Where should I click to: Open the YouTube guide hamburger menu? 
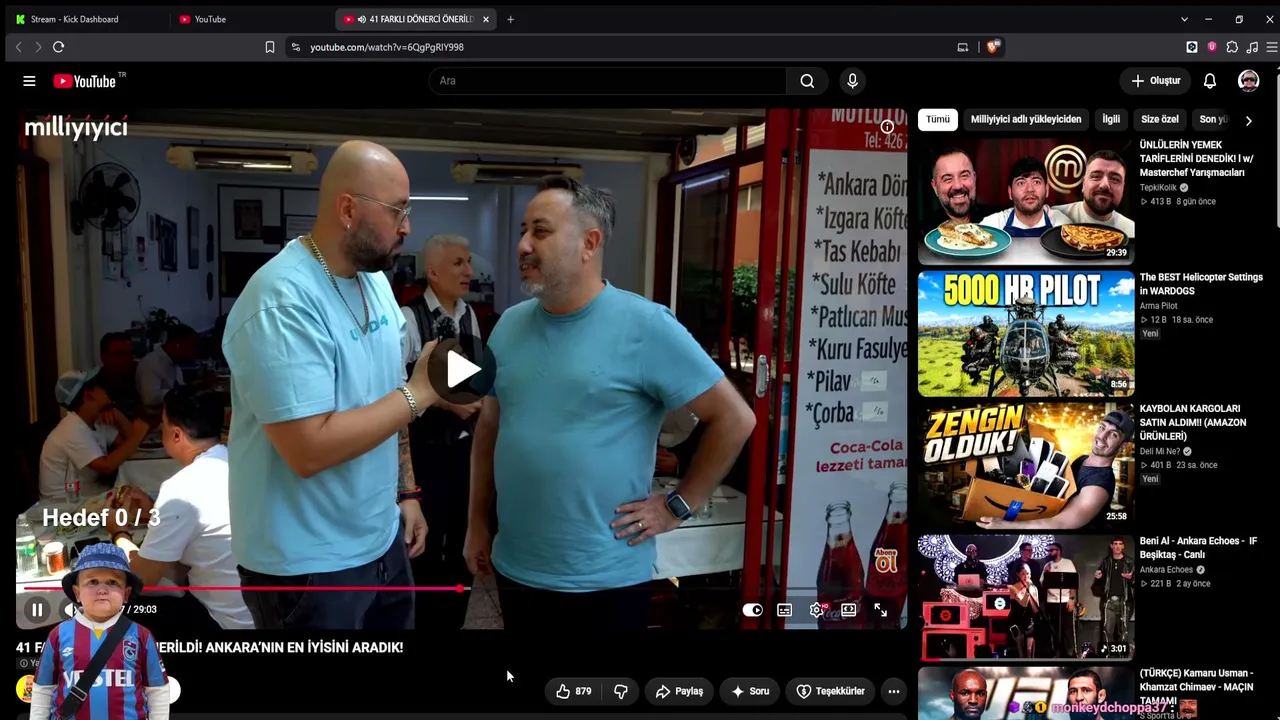[x=29, y=81]
